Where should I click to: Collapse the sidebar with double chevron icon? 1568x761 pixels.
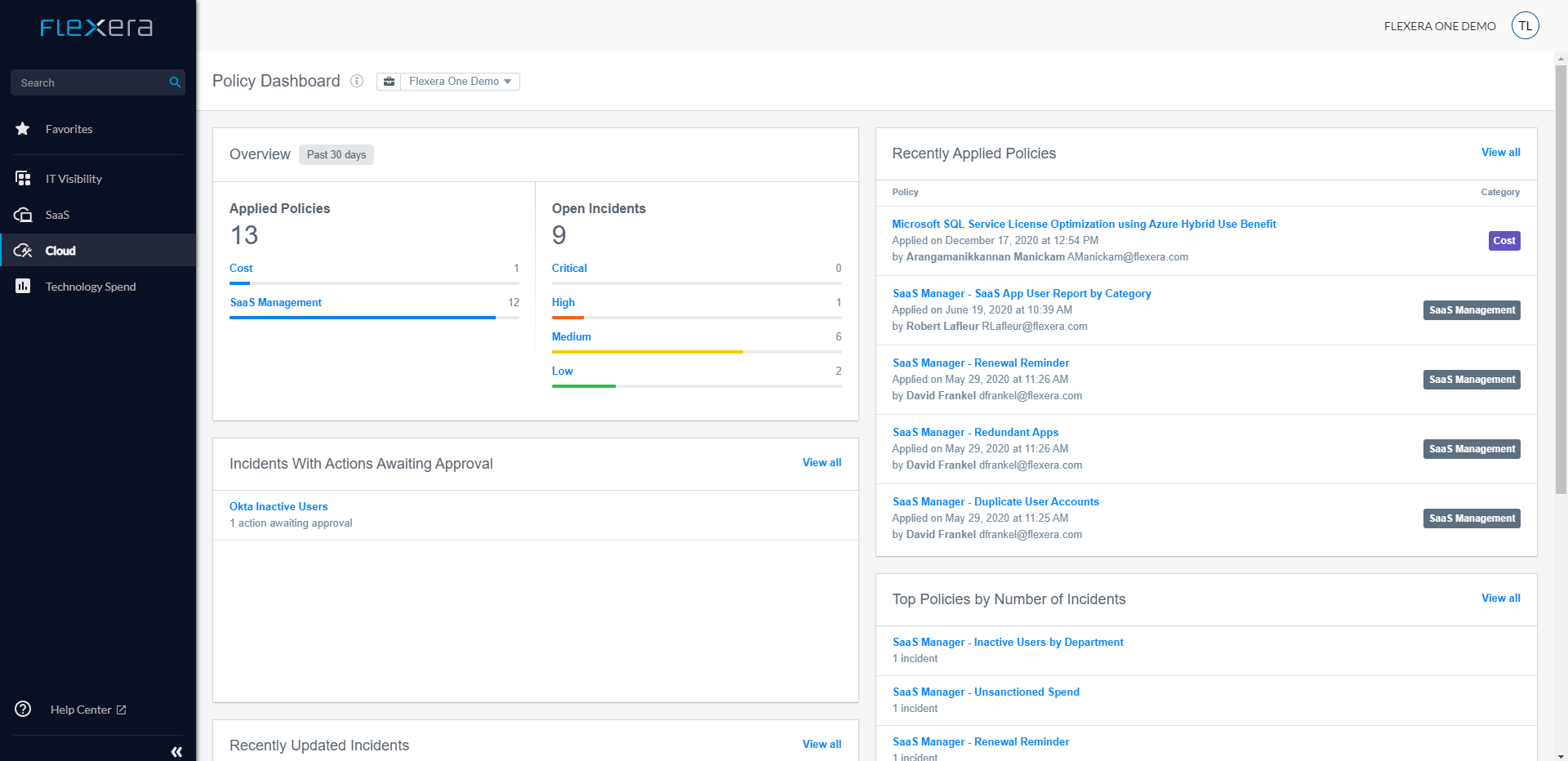coord(176,751)
